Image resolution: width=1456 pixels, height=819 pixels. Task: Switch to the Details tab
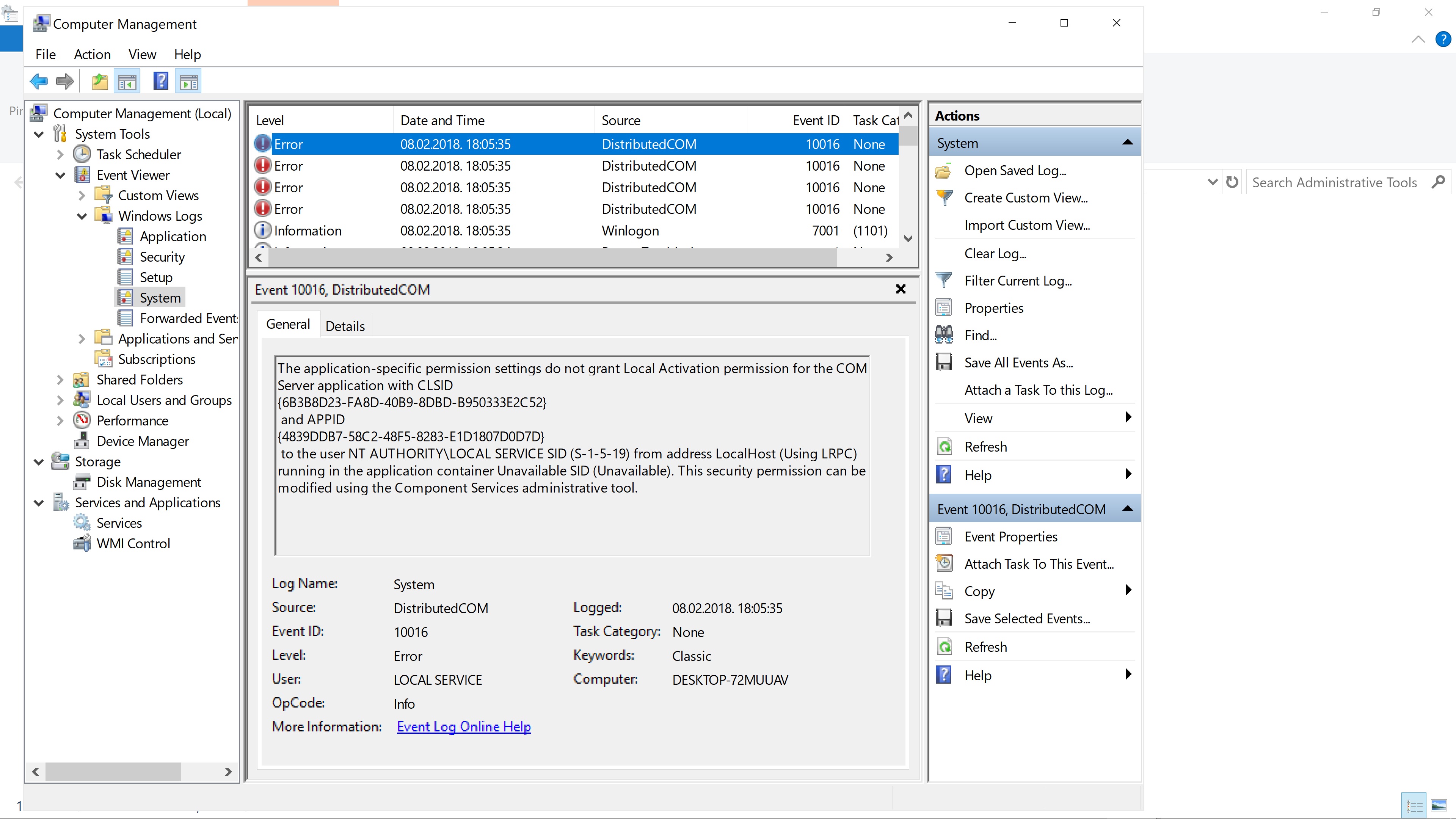tap(345, 326)
